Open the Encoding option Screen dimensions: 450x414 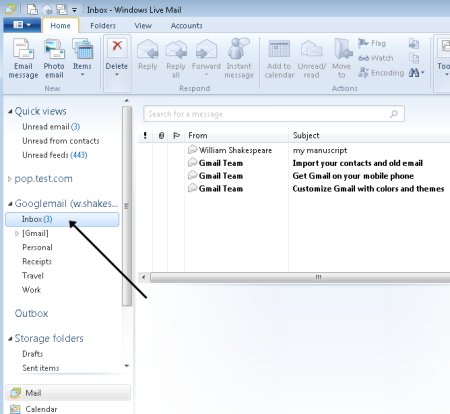(381, 73)
